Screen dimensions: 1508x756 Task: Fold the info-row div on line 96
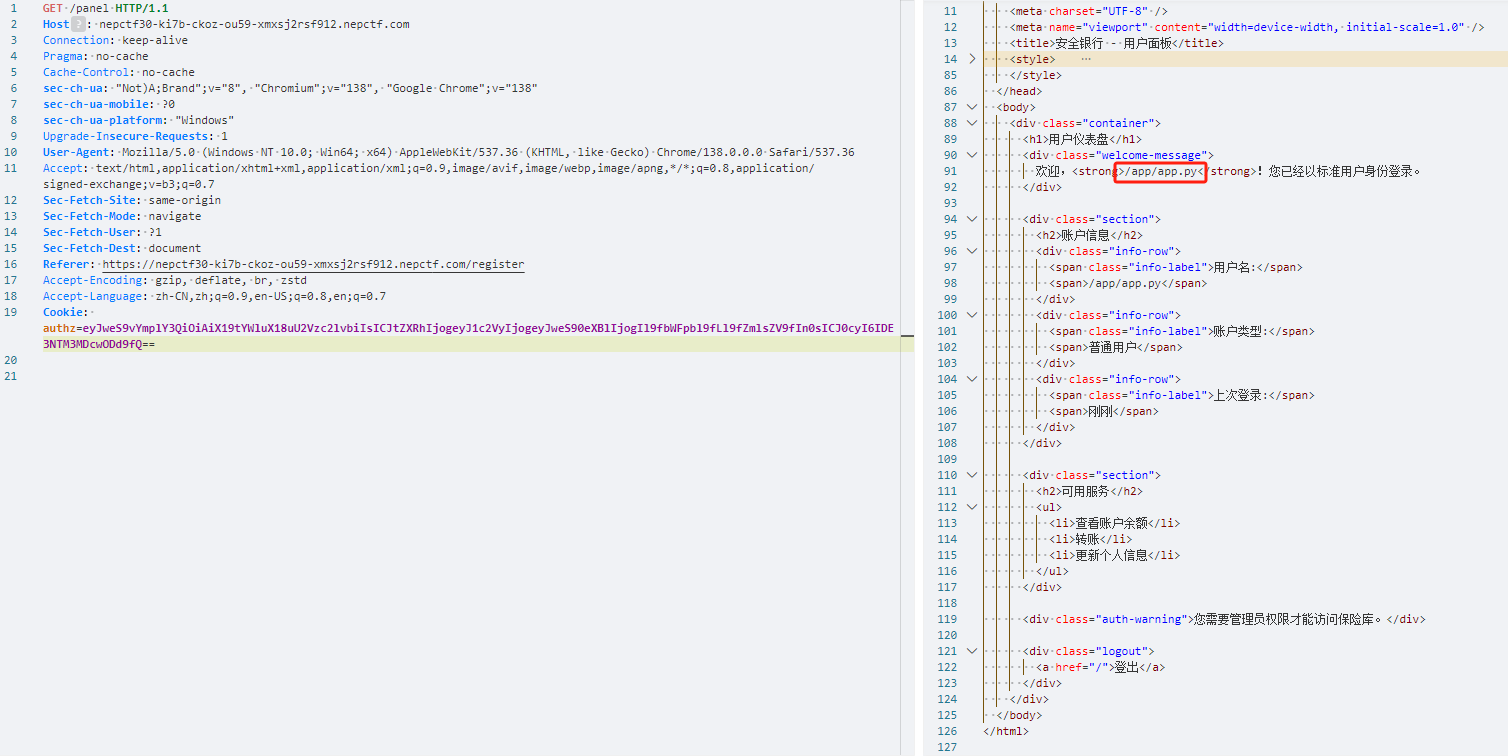[971, 251]
